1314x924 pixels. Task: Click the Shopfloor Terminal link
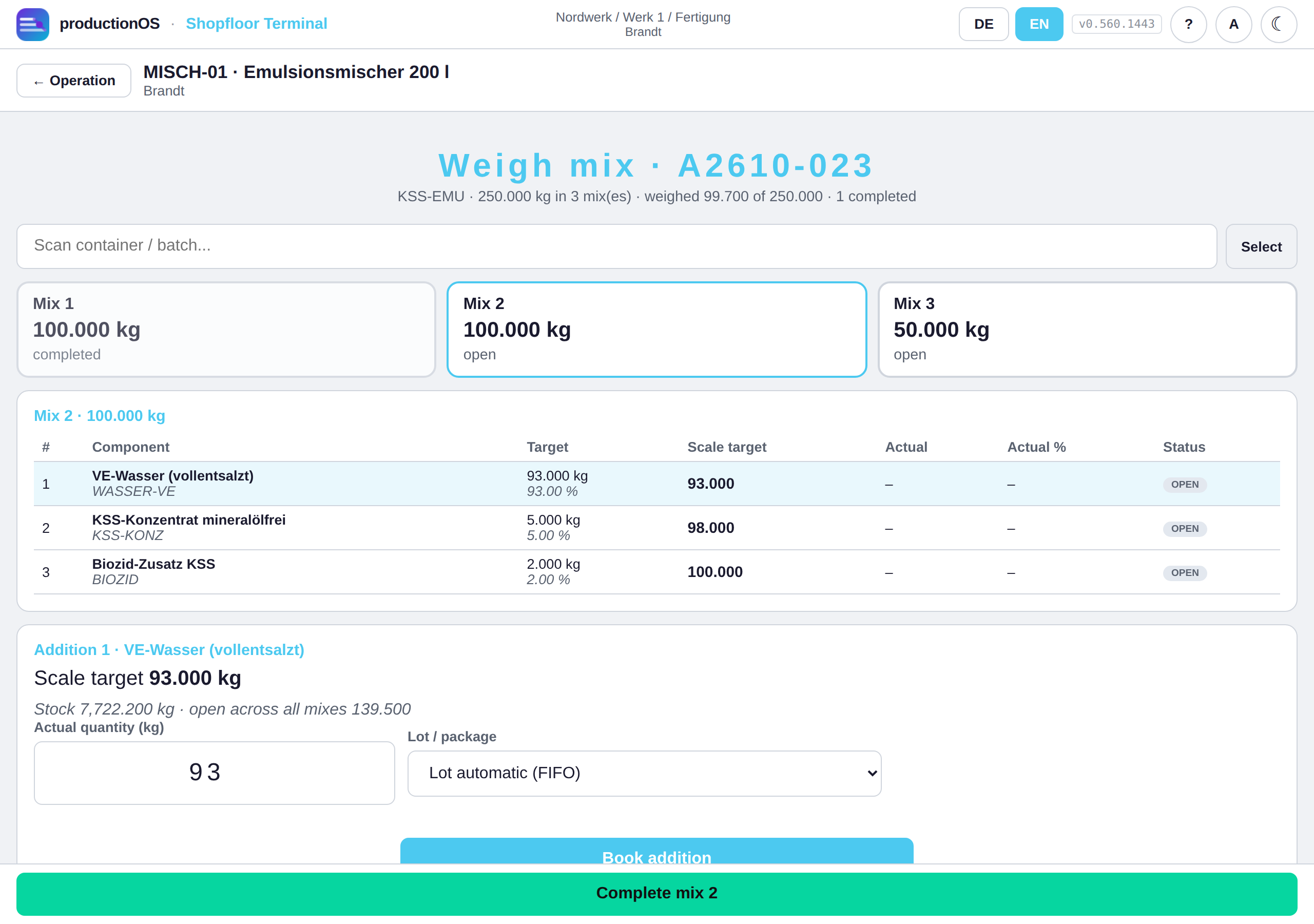coord(257,24)
